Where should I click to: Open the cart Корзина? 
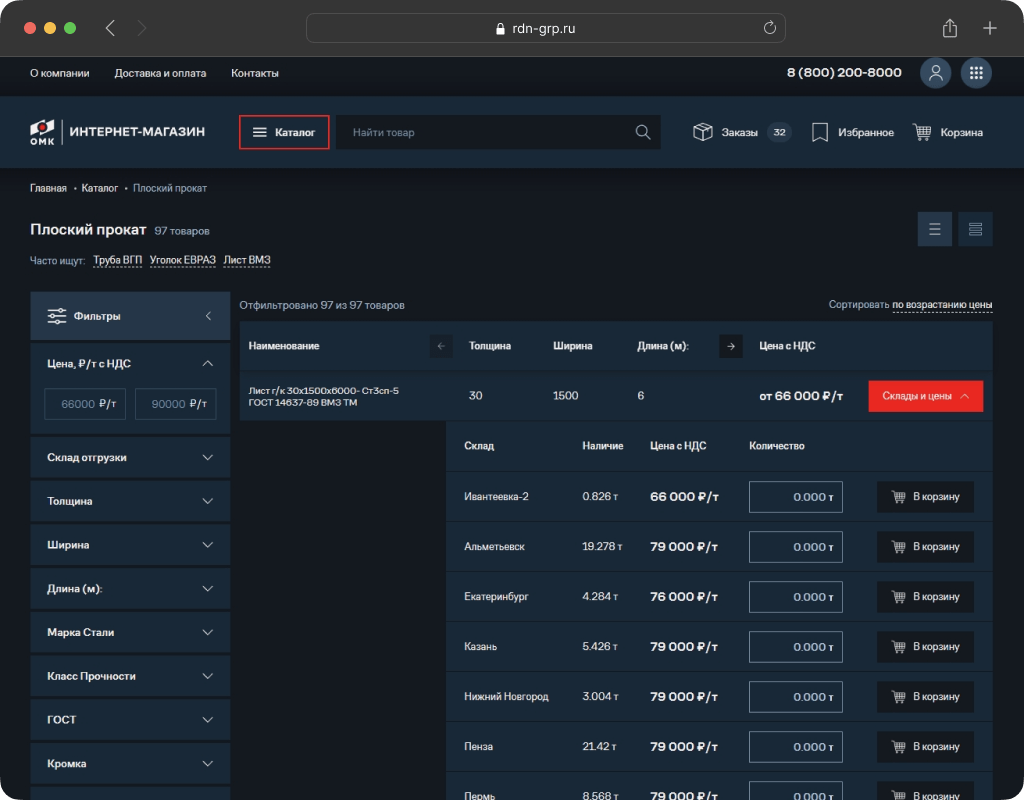coord(947,132)
